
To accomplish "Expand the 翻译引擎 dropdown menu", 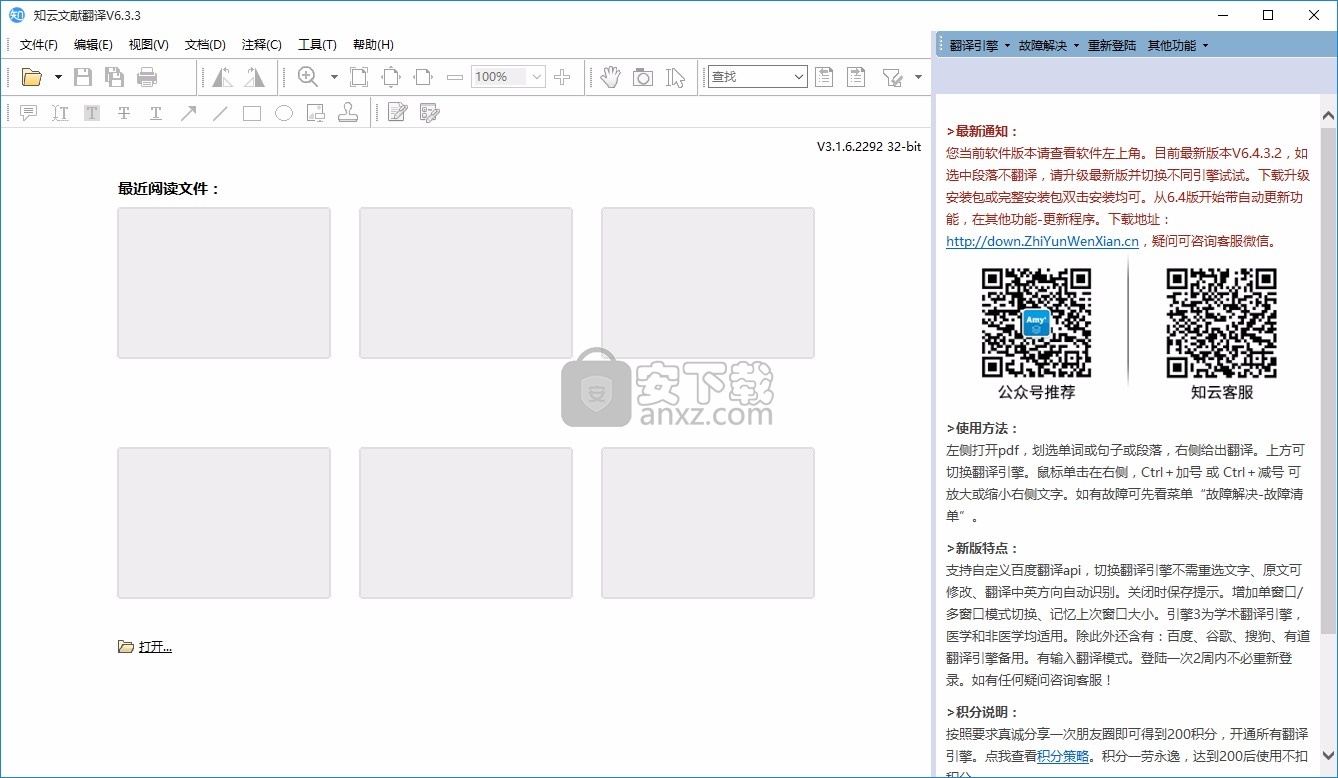I will pos(980,45).
